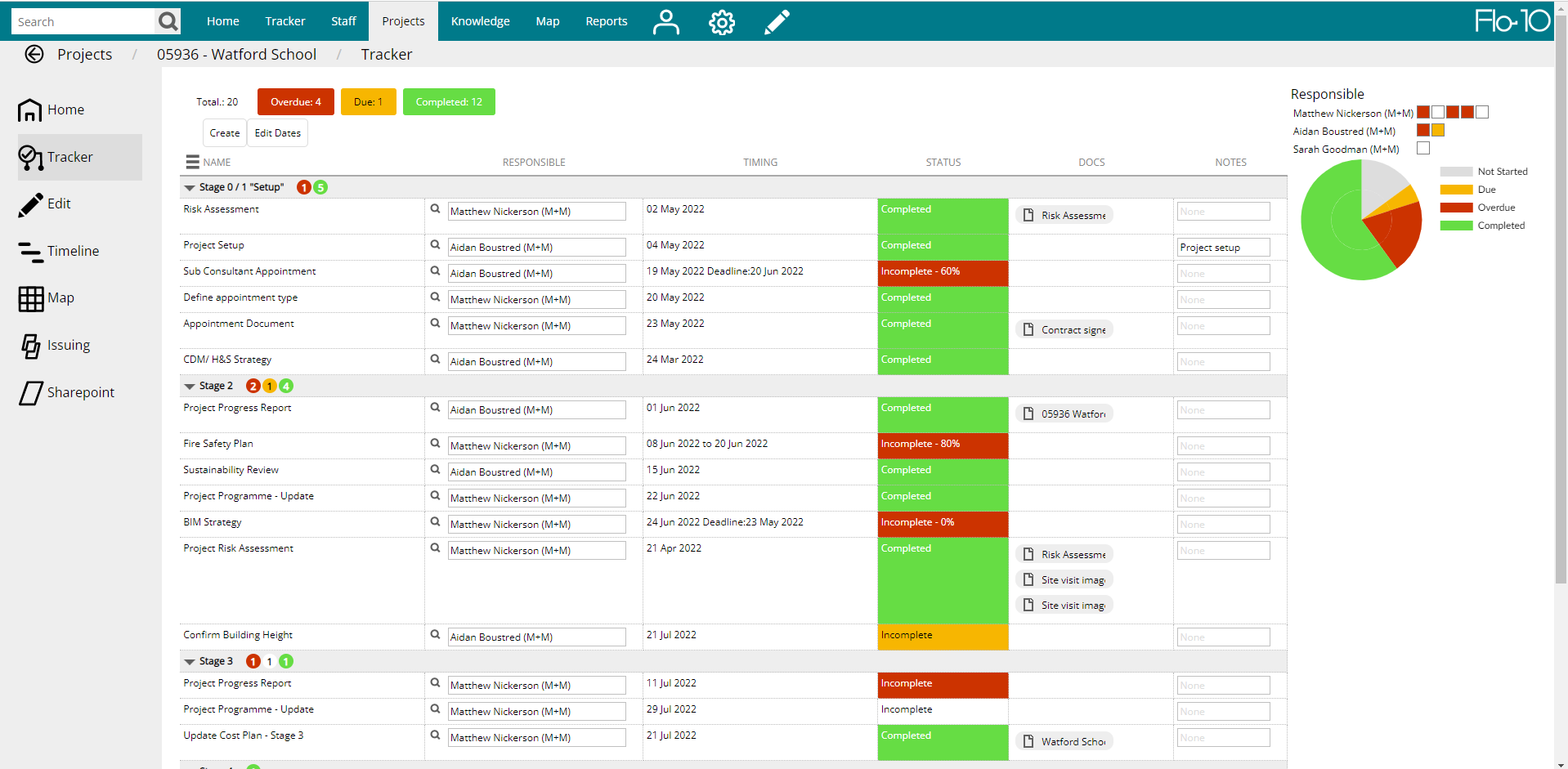Collapse the Stage 3 group
Image resolution: width=1568 pixels, height=769 pixels.
click(x=190, y=662)
